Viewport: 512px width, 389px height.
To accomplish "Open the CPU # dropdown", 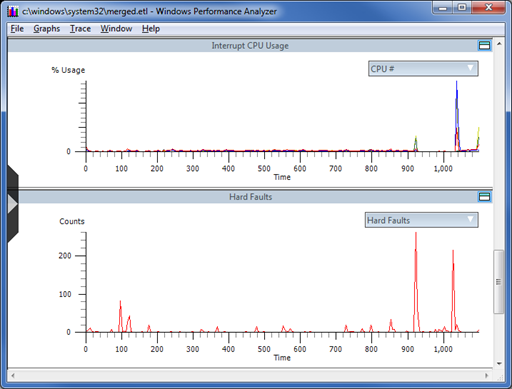I will [x=423, y=69].
